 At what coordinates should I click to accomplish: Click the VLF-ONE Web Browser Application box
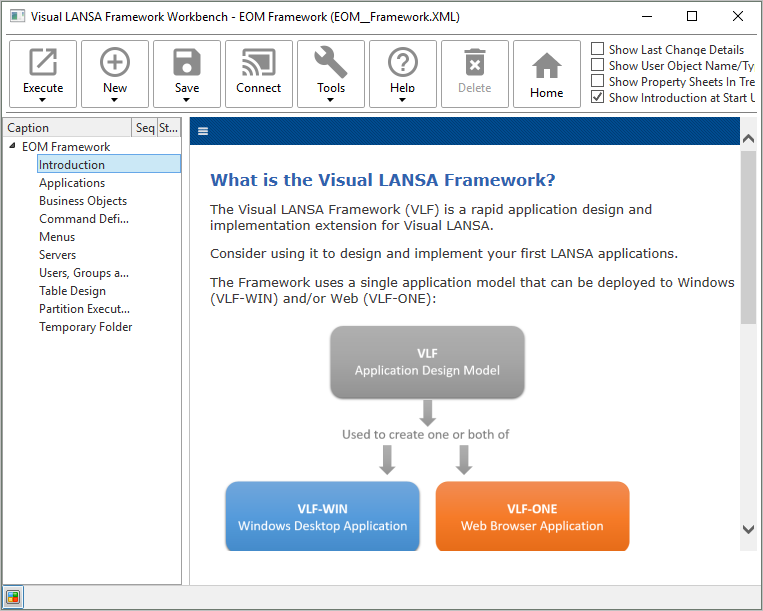532,516
